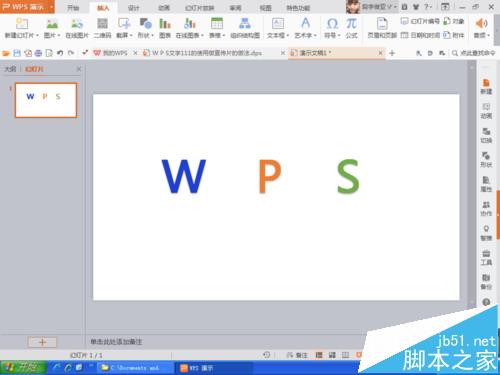Click the Audio (音频) speaker icon
Image resolution: width=500 pixels, height=375 pixels.
[x=481, y=23]
